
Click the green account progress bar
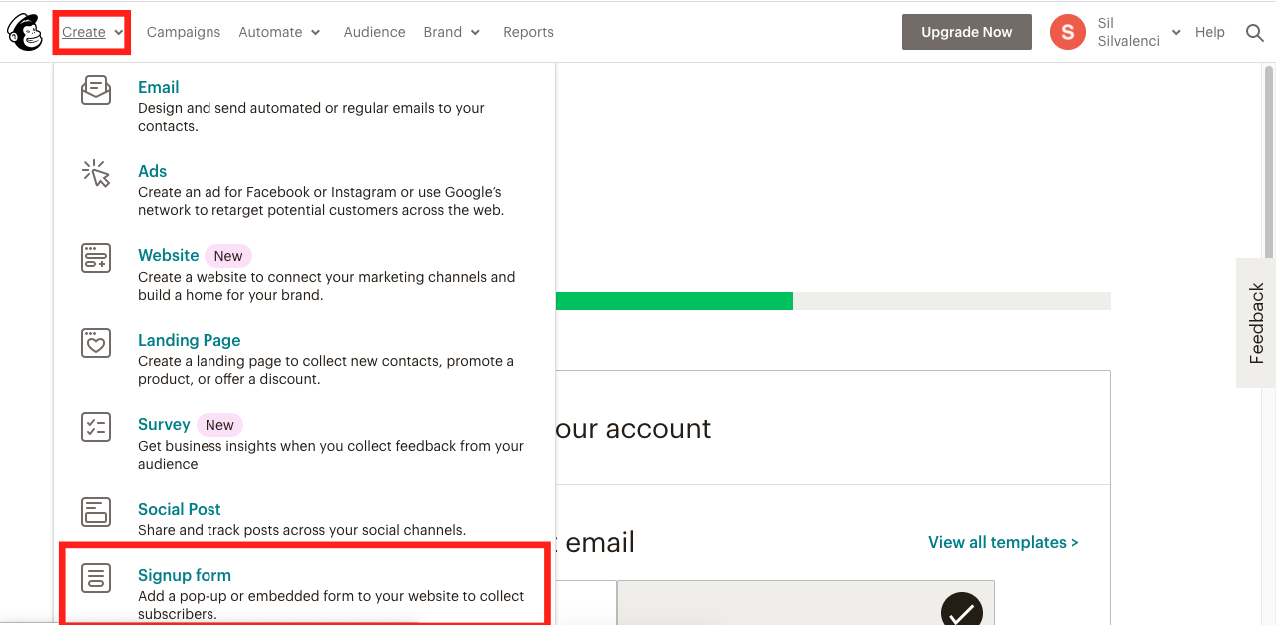click(x=674, y=301)
